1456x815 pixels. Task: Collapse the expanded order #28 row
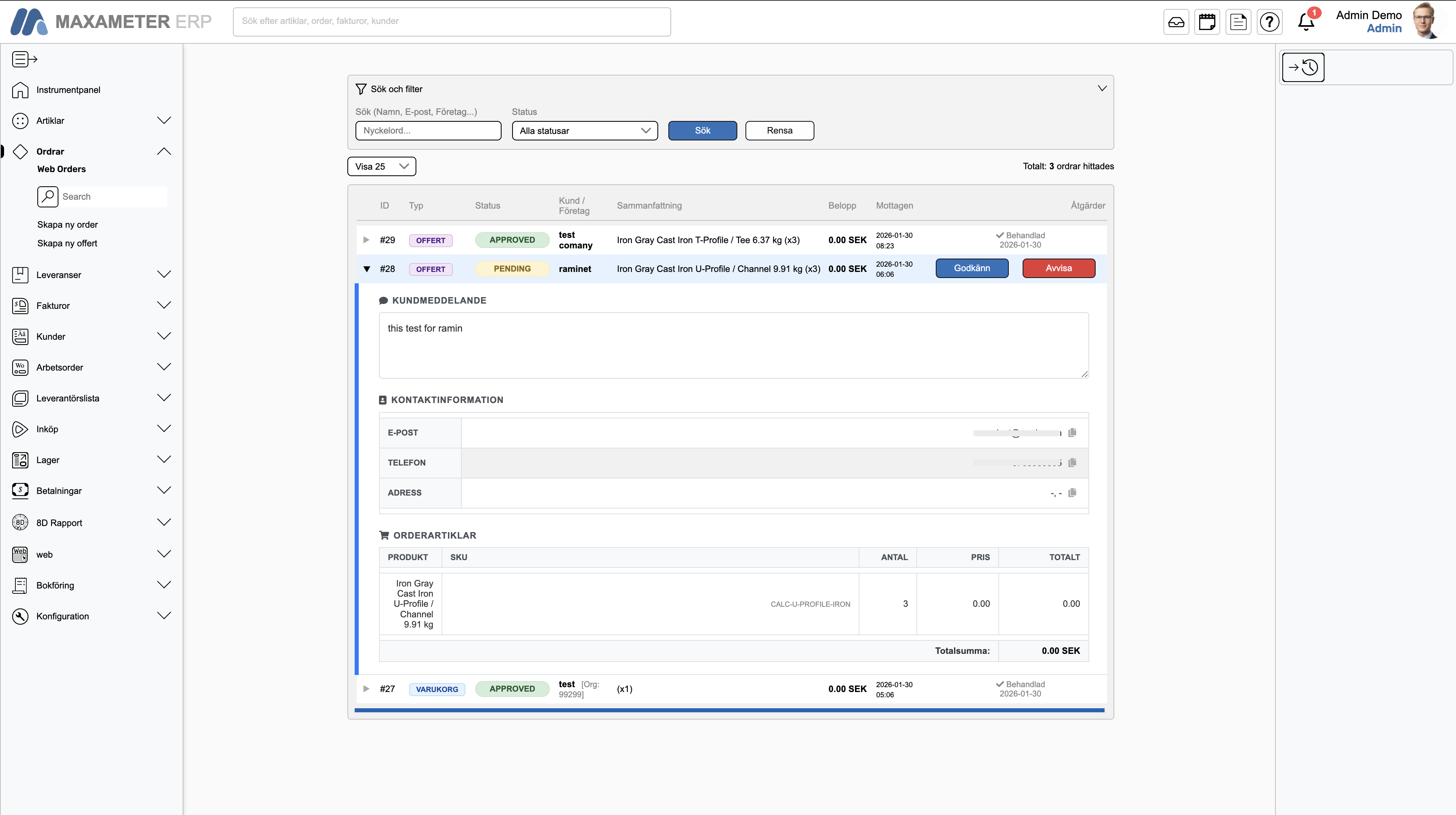click(366, 268)
